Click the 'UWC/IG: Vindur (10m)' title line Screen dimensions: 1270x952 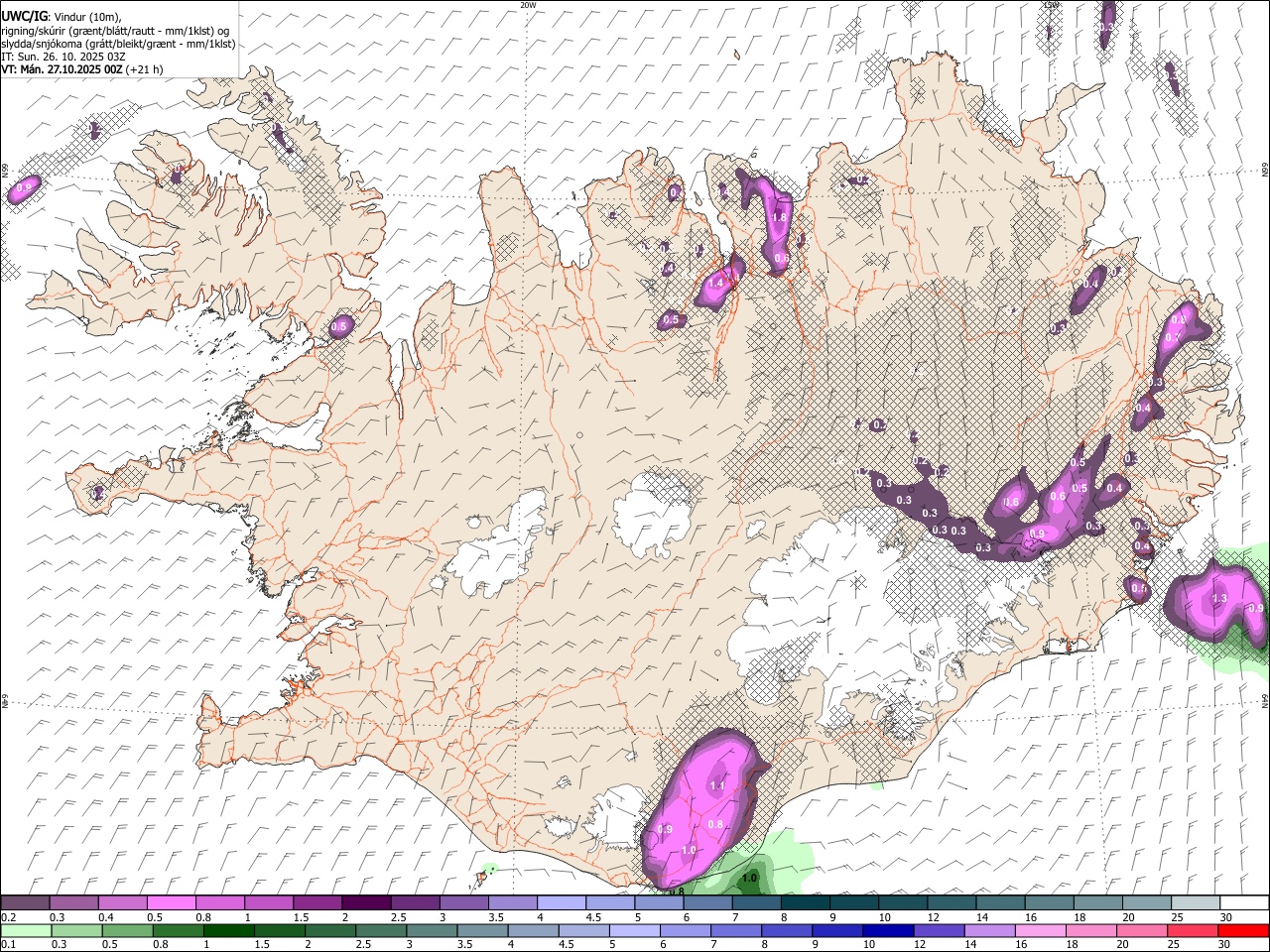tap(62, 18)
